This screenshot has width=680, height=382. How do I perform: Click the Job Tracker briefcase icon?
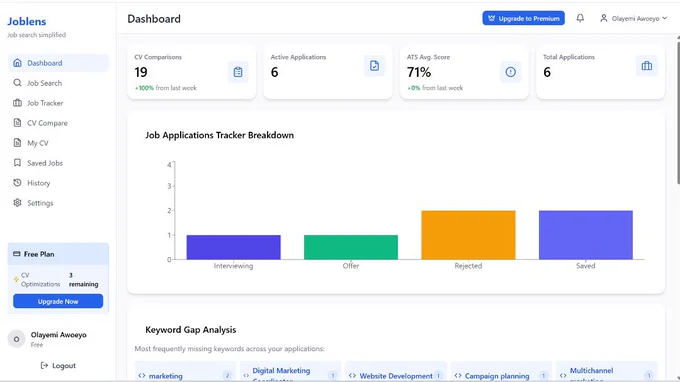tap(17, 103)
